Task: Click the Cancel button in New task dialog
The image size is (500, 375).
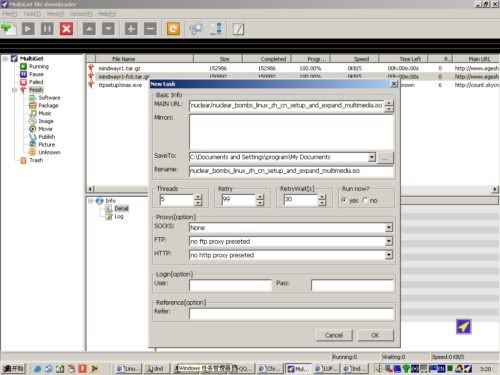Action: [334, 335]
